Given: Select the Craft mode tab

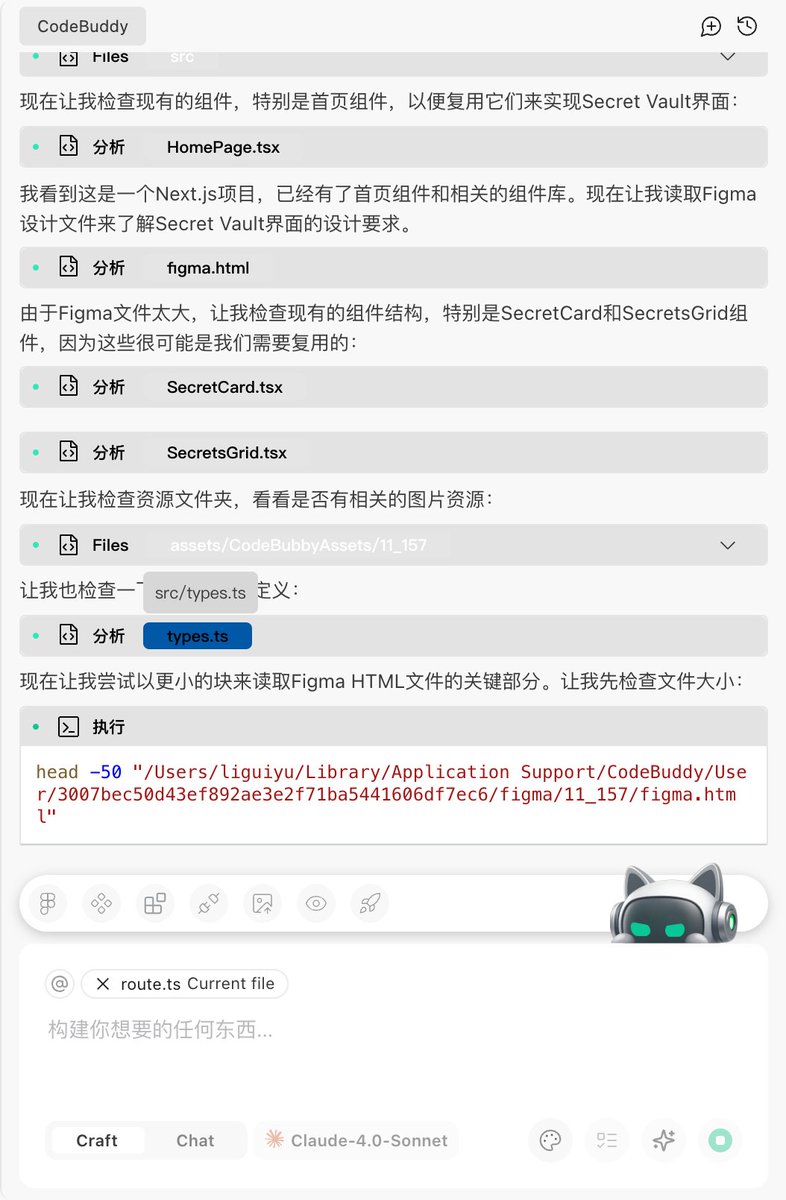Looking at the screenshot, I should point(97,1140).
